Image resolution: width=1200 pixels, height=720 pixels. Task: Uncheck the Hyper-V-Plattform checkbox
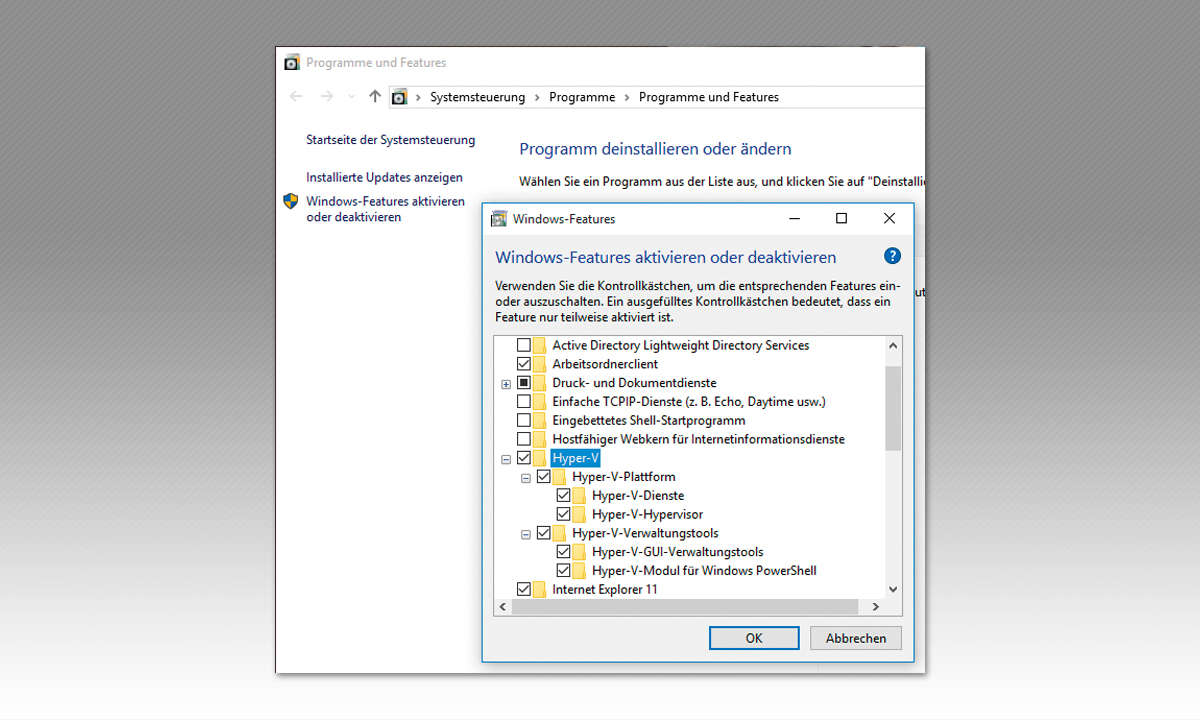coord(544,477)
